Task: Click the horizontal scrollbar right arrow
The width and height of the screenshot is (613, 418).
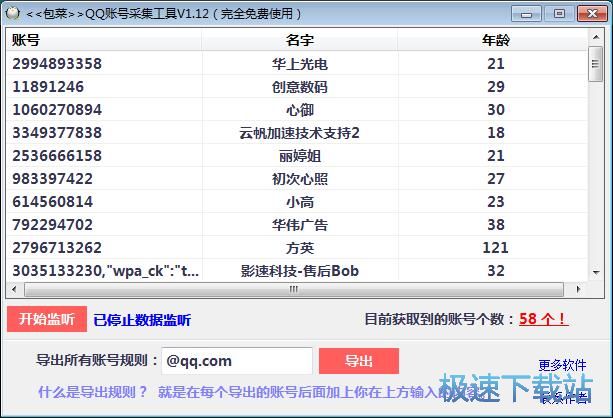Action: click(x=578, y=289)
